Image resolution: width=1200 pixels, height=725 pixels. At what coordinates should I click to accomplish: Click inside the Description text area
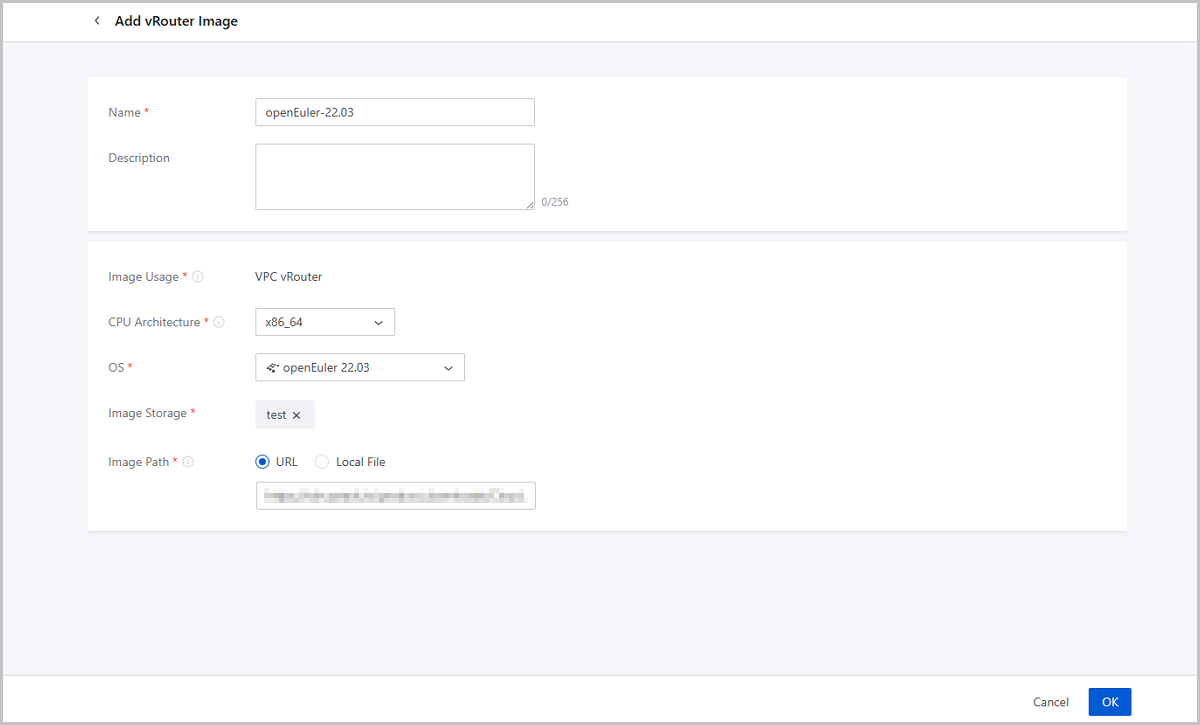[394, 177]
